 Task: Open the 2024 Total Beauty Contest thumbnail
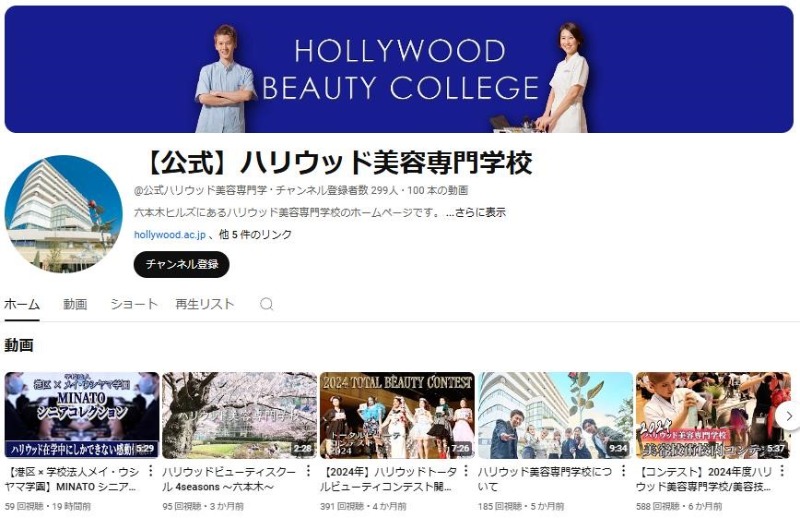pyautogui.click(x=397, y=415)
